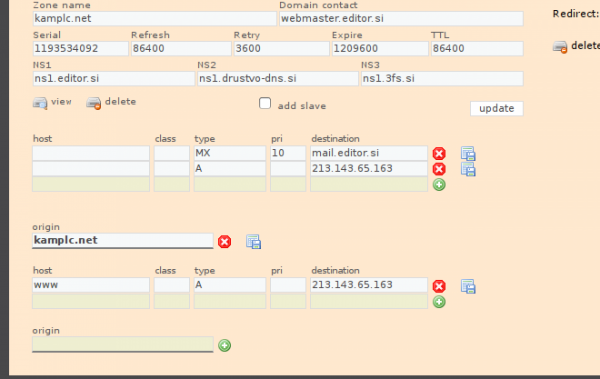
Task: Add new record under www row
Action: point(439,302)
